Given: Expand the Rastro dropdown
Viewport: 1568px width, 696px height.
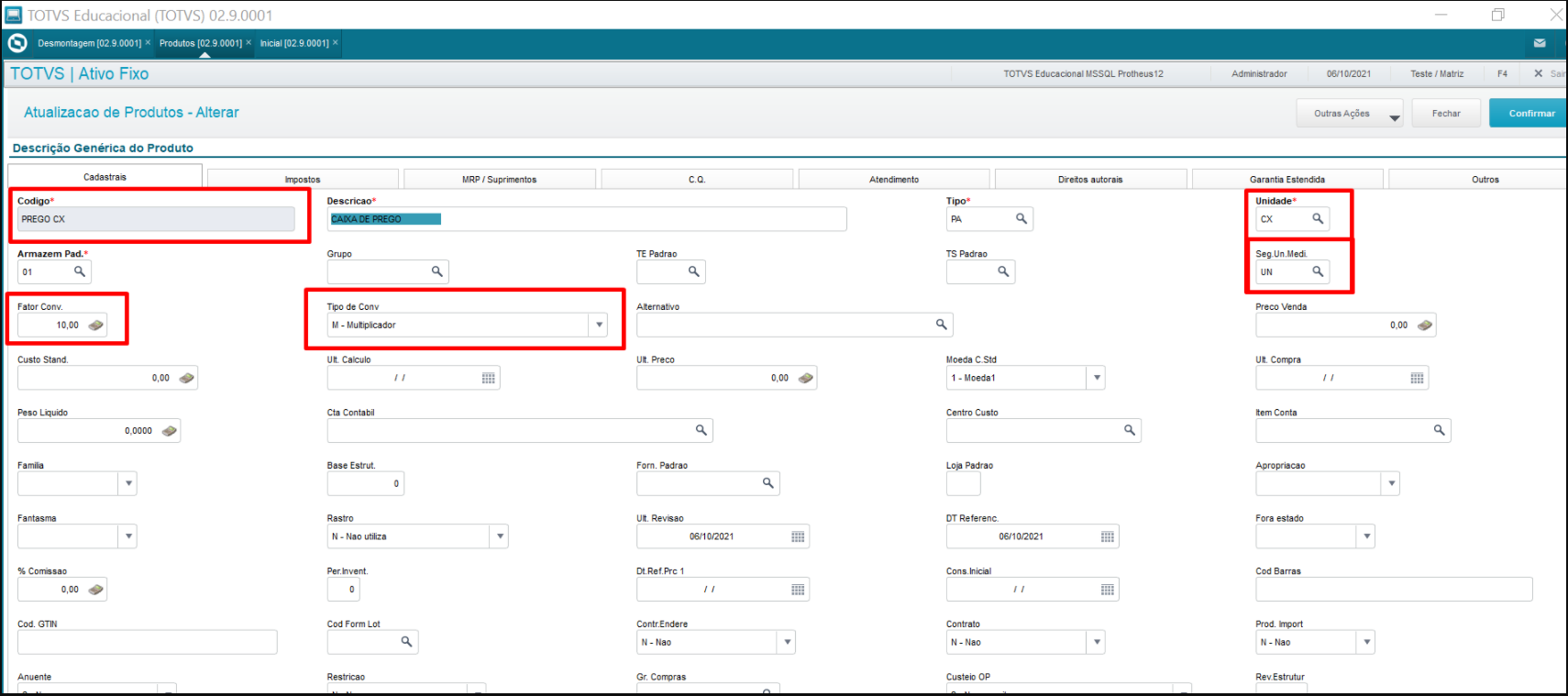Looking at the screenshot, I should pos(500,536).
